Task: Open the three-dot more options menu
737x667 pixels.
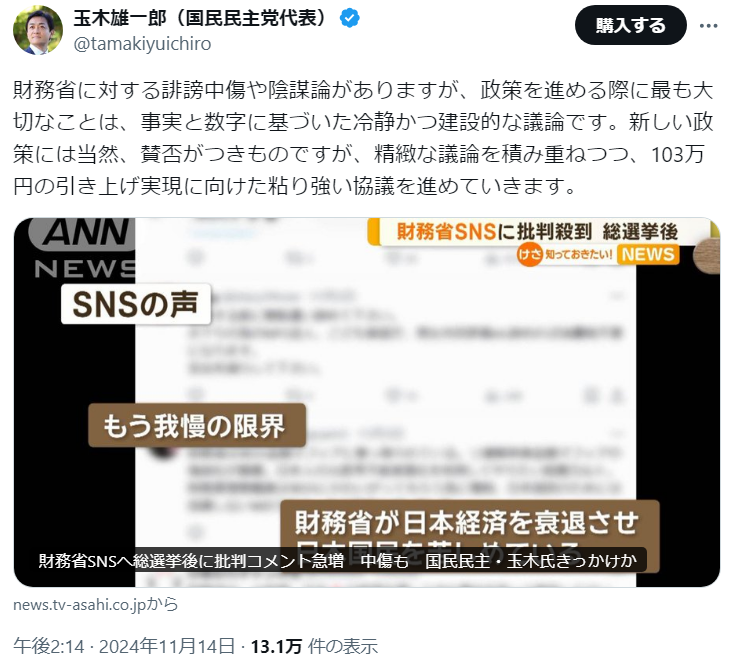Action: (x=708, y=25)
